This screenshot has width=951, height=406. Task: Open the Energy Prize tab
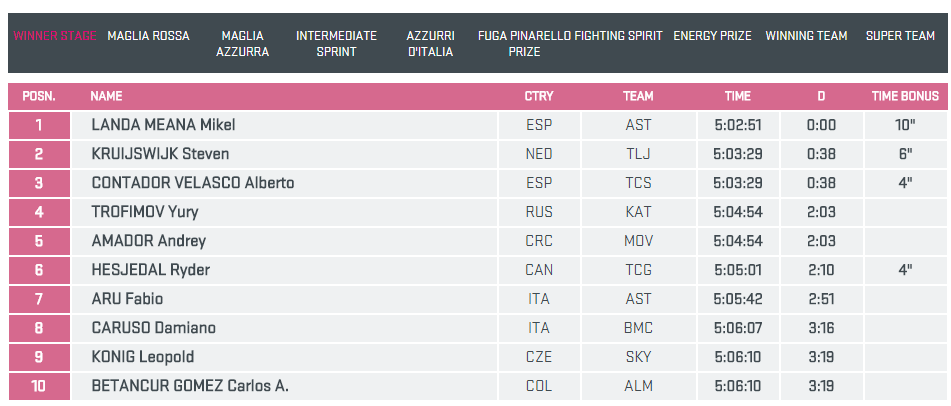pos(712,36)
